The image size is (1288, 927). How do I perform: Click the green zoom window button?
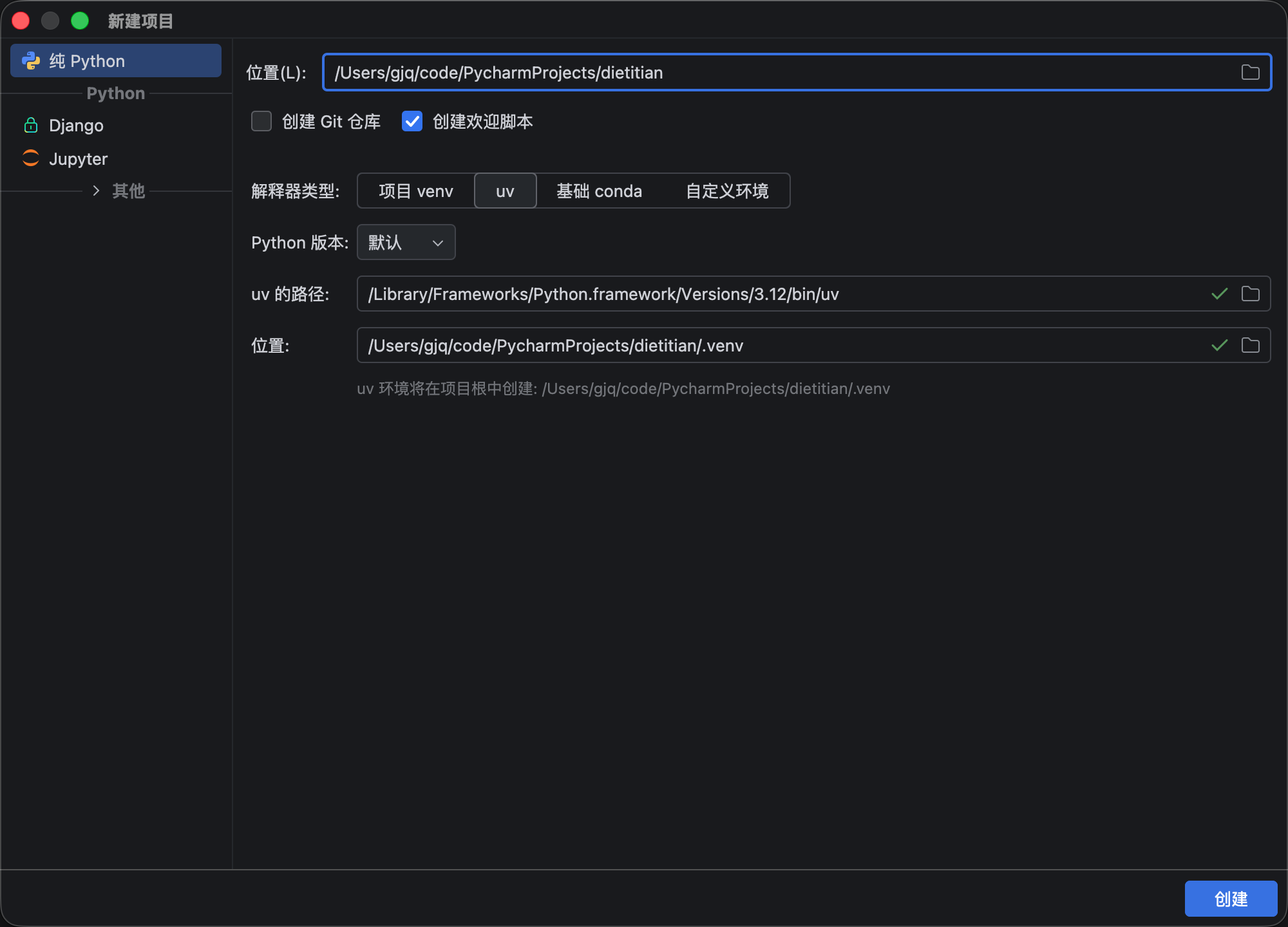pos(80,21)
